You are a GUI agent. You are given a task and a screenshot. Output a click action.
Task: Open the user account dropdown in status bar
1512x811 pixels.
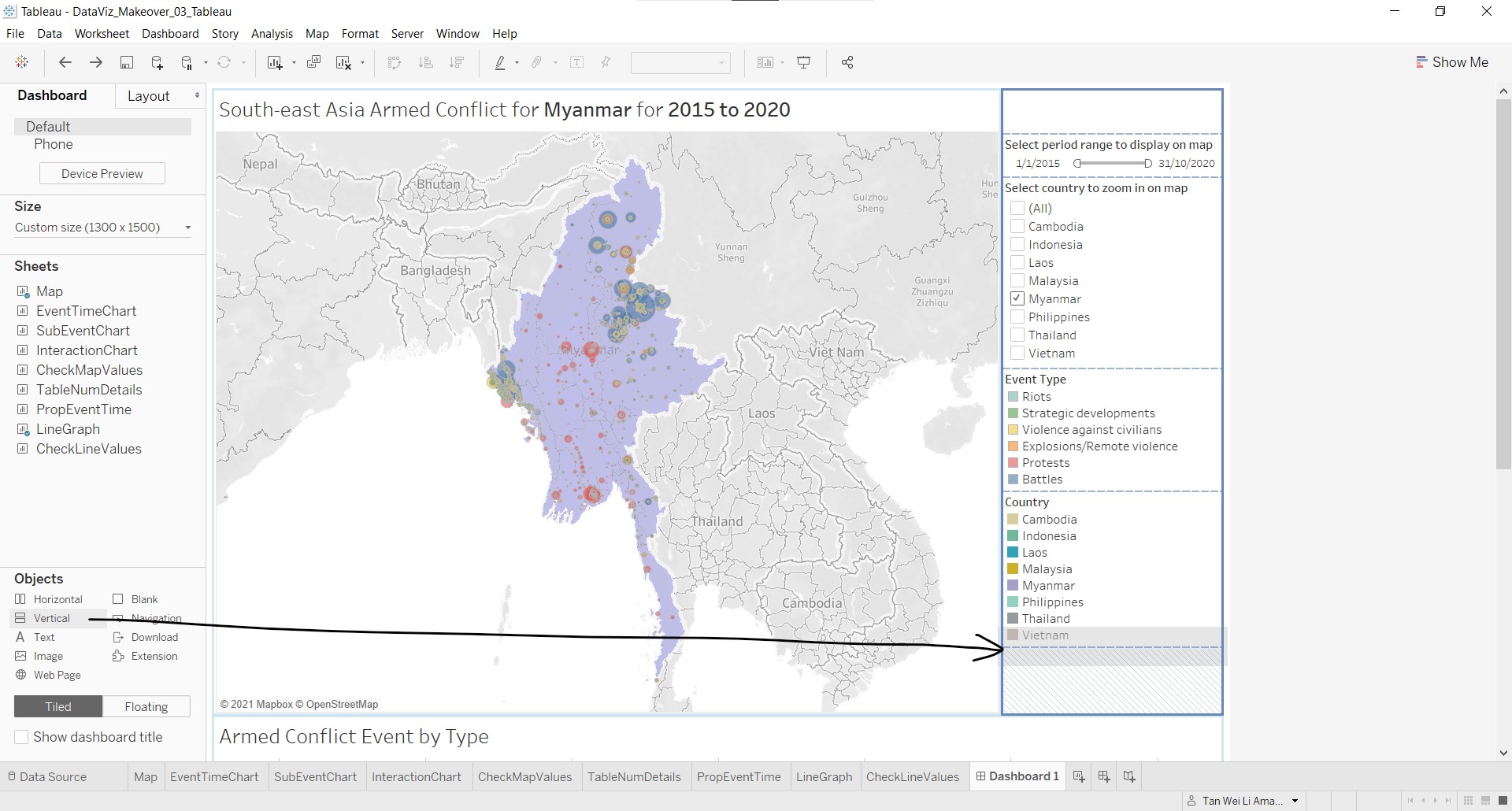point(1295,801)
